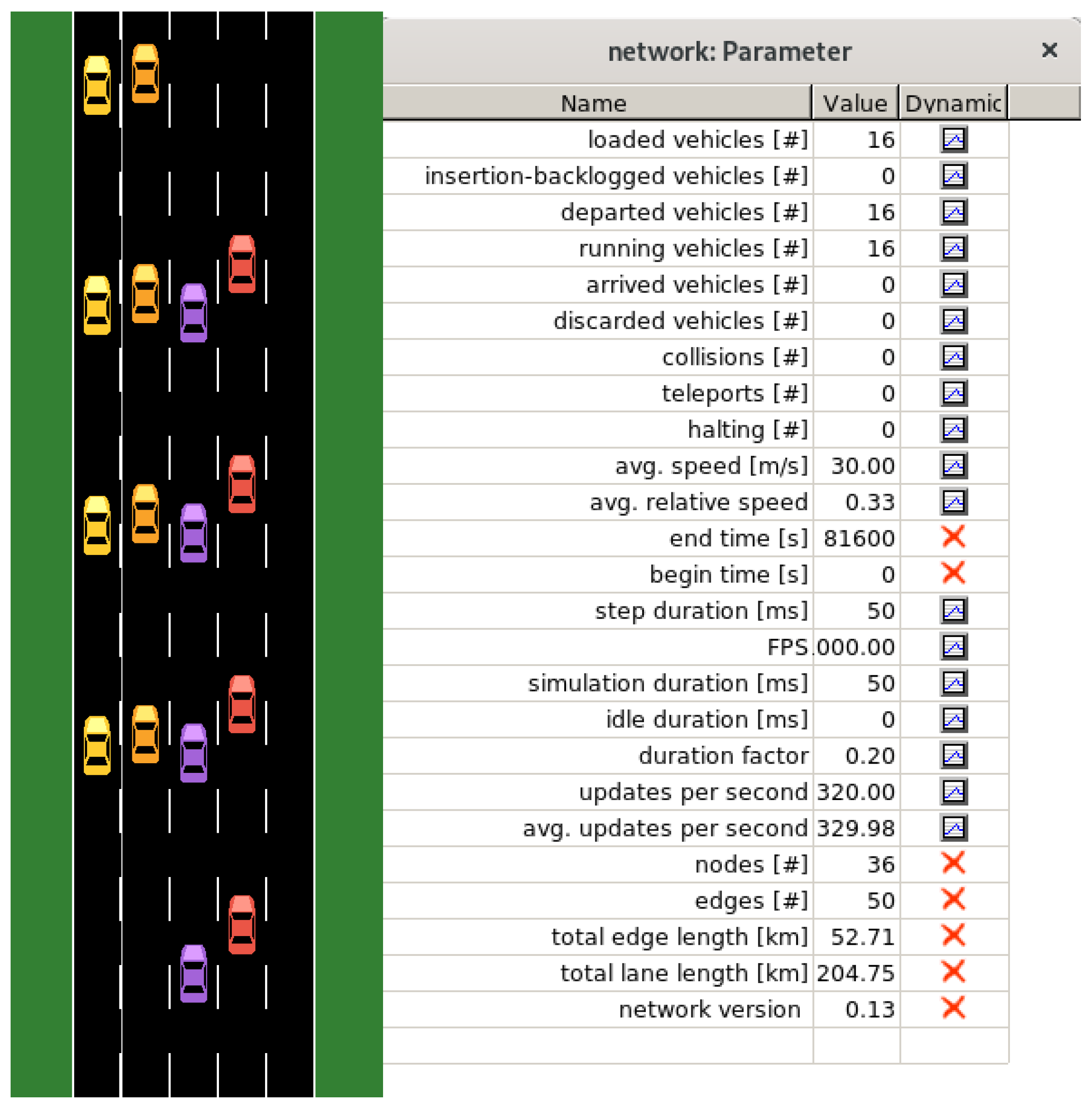The width and height of the screenshot is (1092, 1113).
Task: Click red X in end time row
Action: point(953,537)
